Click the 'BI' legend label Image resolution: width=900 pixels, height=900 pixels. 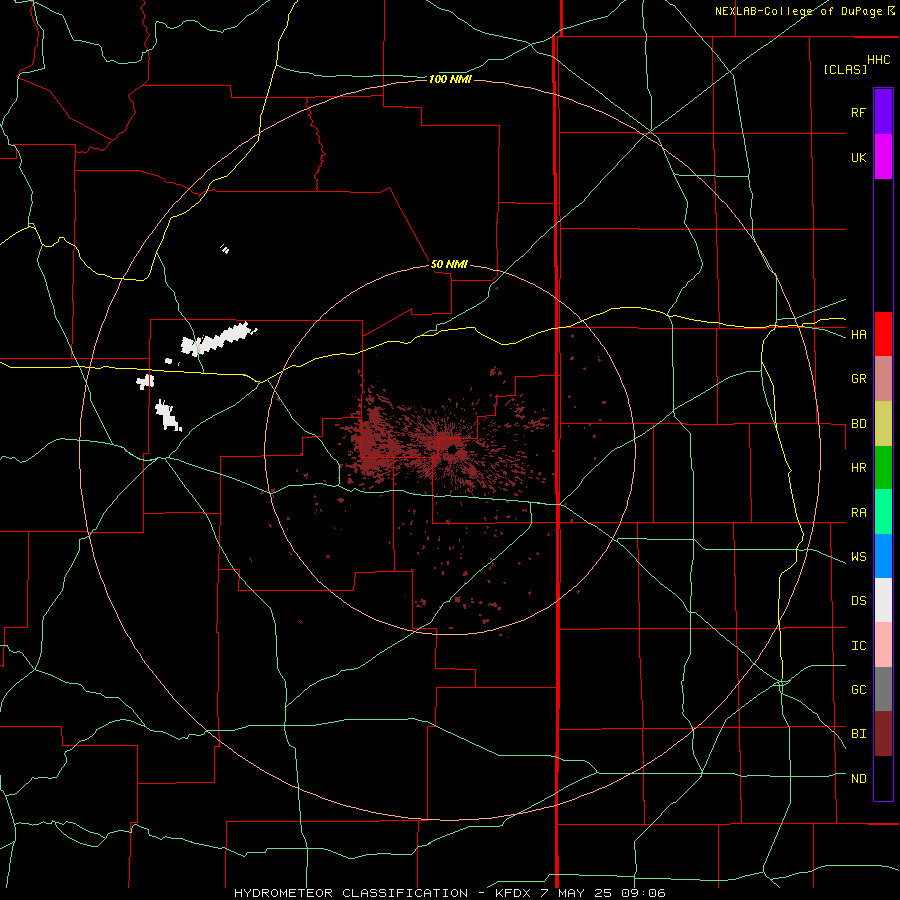pyautogui.click(x=858, y=734)
